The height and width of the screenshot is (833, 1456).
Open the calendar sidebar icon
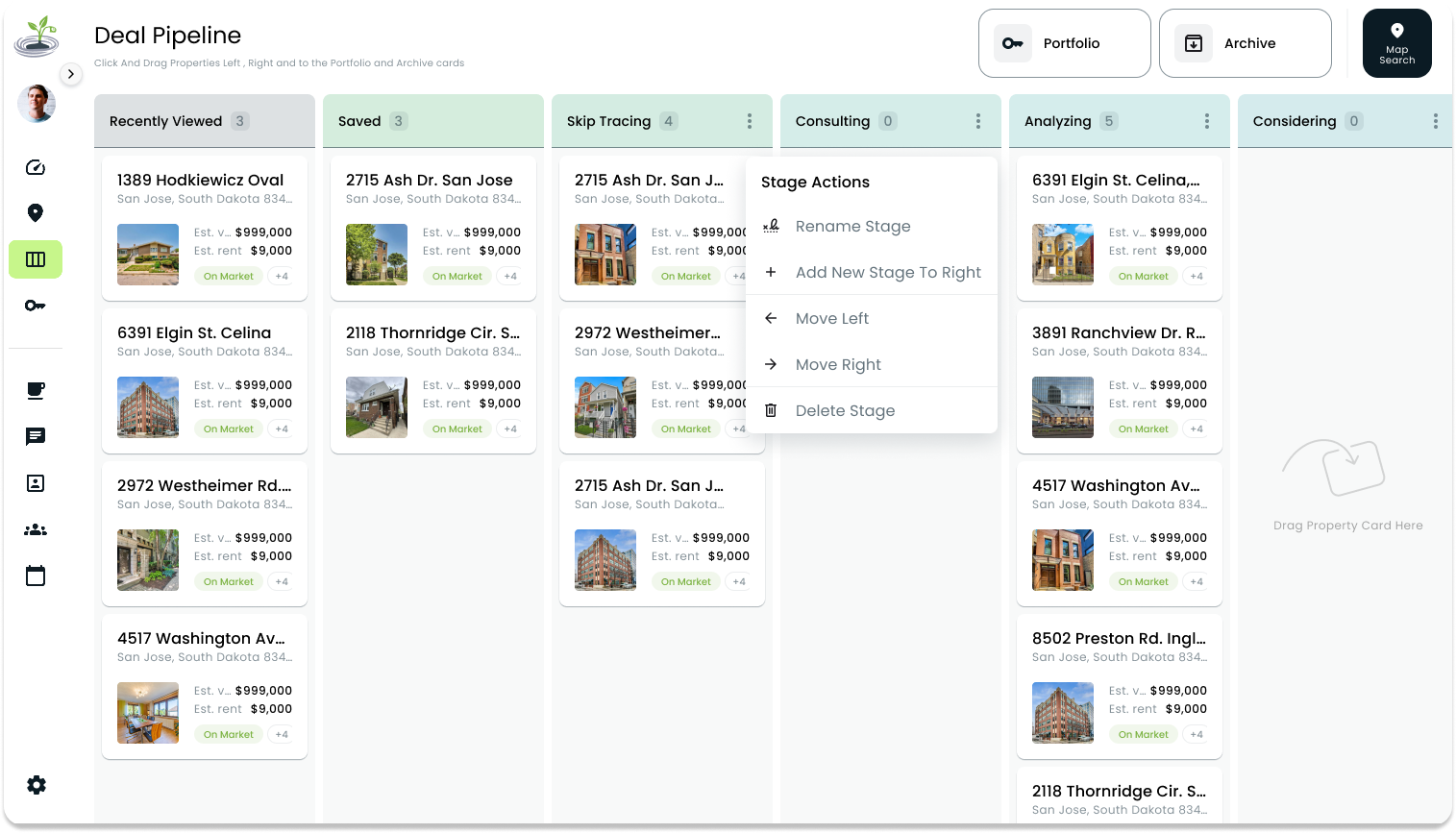tap(36, 576)
